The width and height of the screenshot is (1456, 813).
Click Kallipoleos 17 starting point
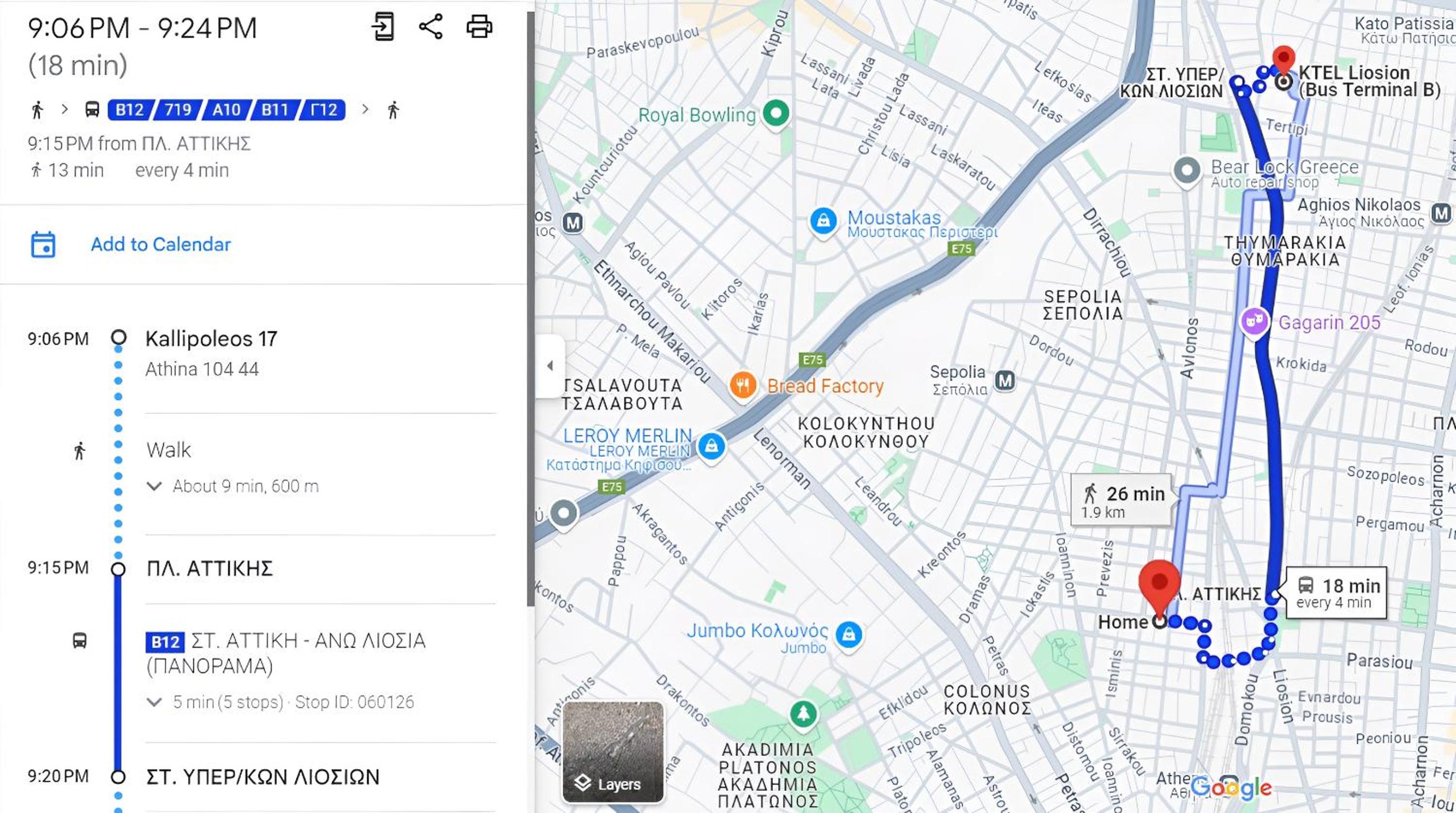[211, 339]
